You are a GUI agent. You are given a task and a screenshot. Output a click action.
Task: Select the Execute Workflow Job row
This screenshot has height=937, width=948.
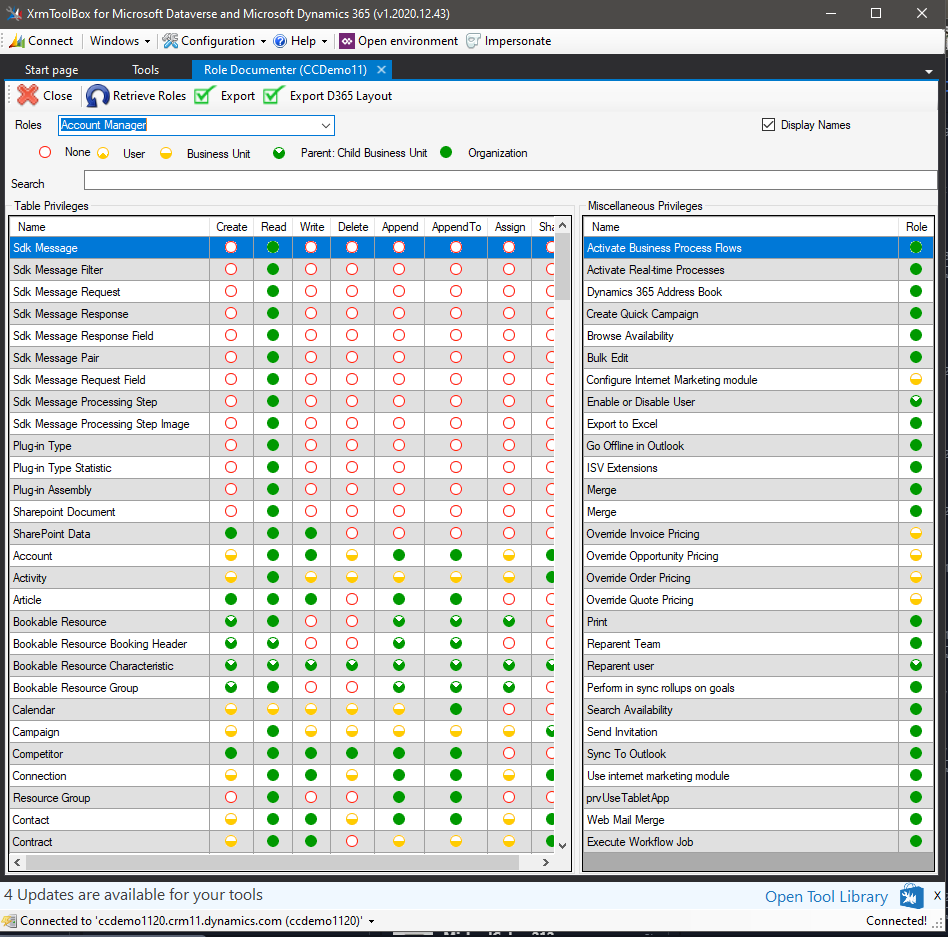tap(759, 841)
